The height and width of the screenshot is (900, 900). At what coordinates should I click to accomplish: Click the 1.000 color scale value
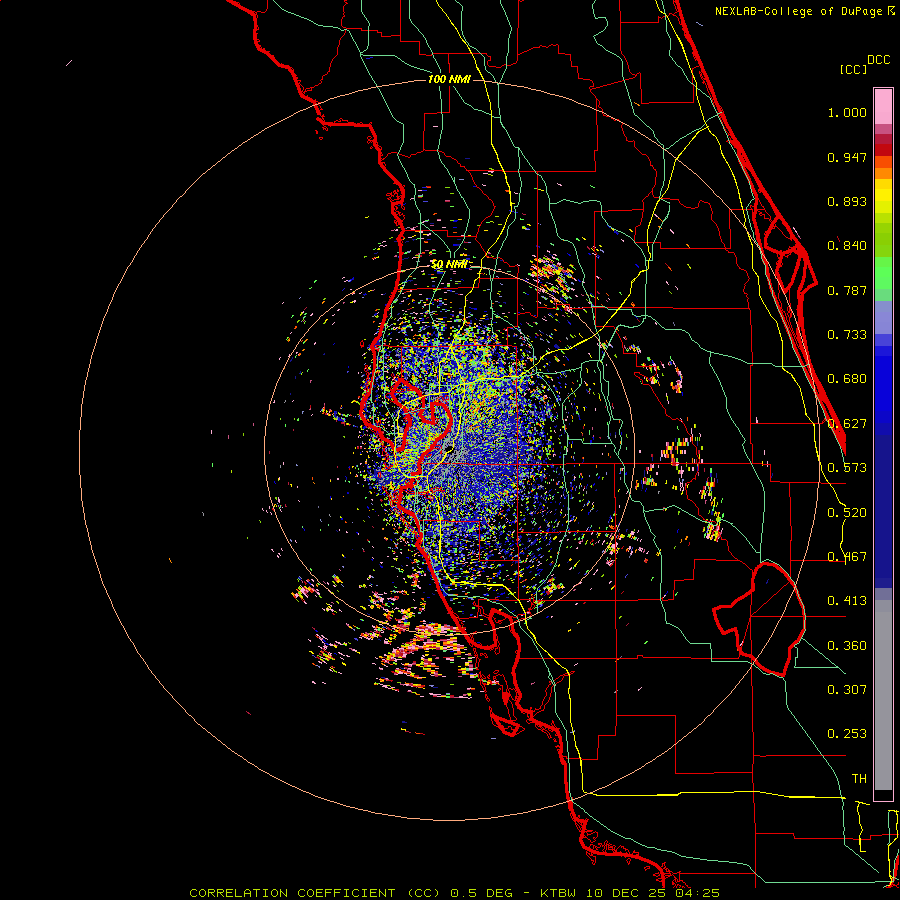[847, 112]
